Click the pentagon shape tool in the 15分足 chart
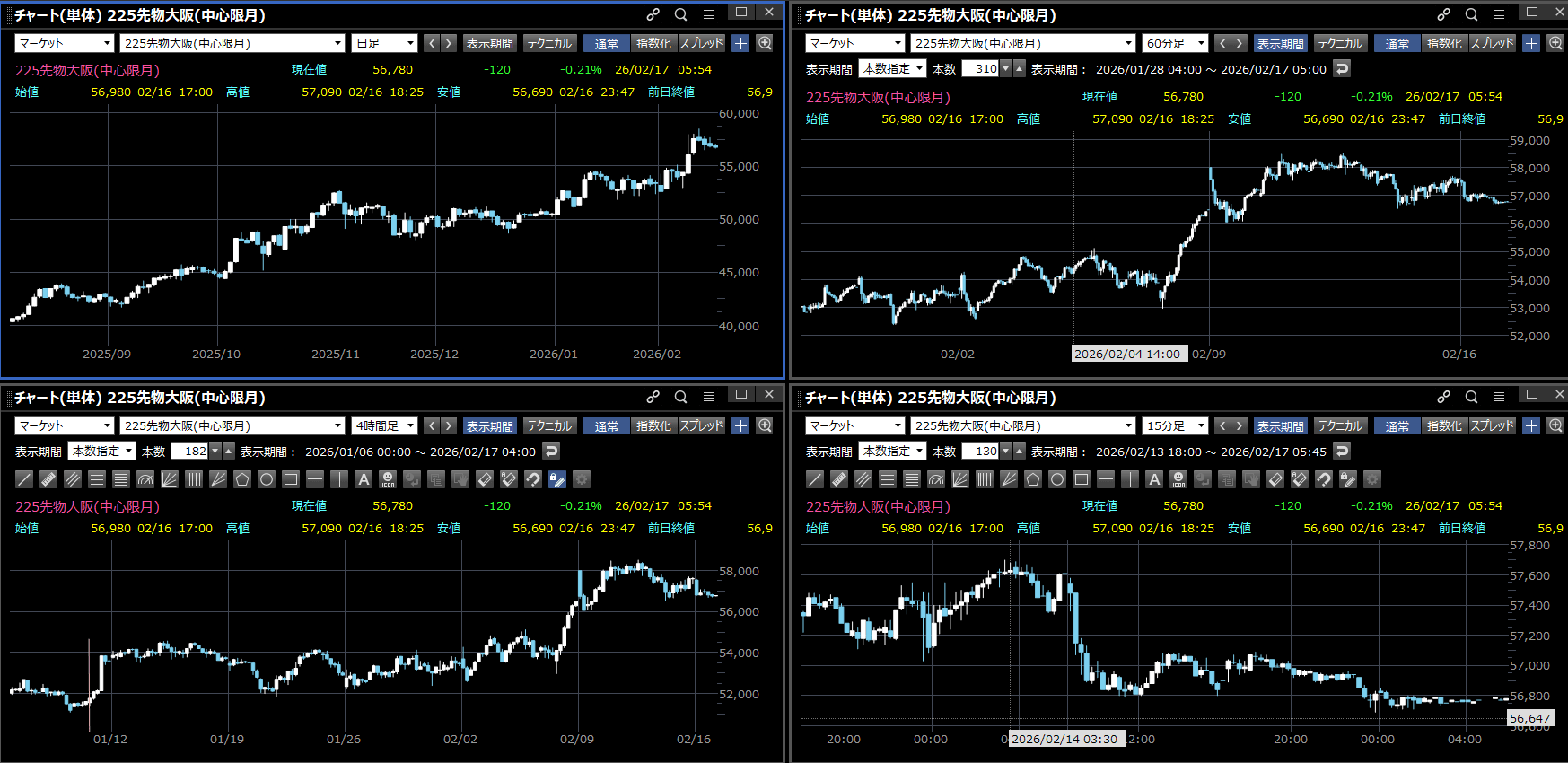This screenshot has height=763, width=1568. (1033, 479)
